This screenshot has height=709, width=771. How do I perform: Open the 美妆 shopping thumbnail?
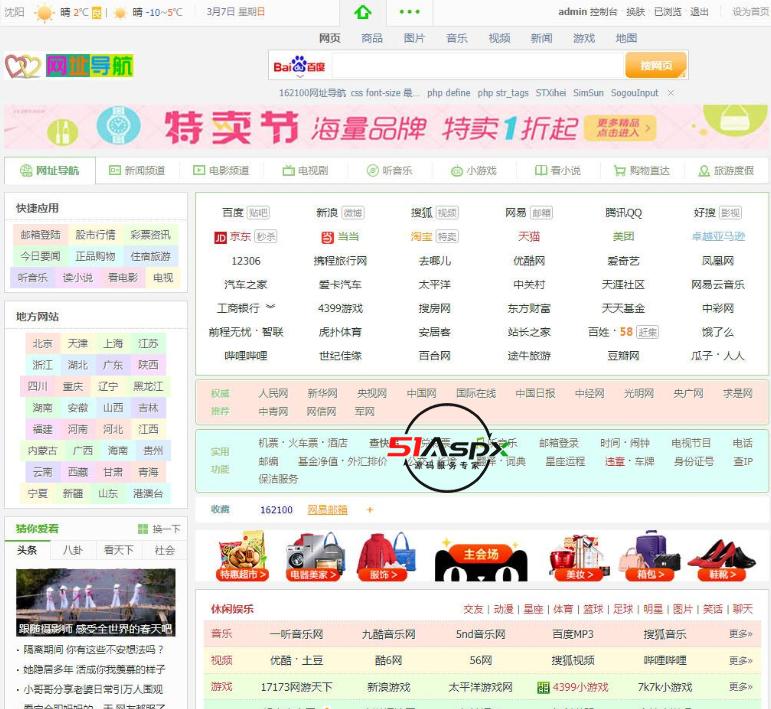579,557
